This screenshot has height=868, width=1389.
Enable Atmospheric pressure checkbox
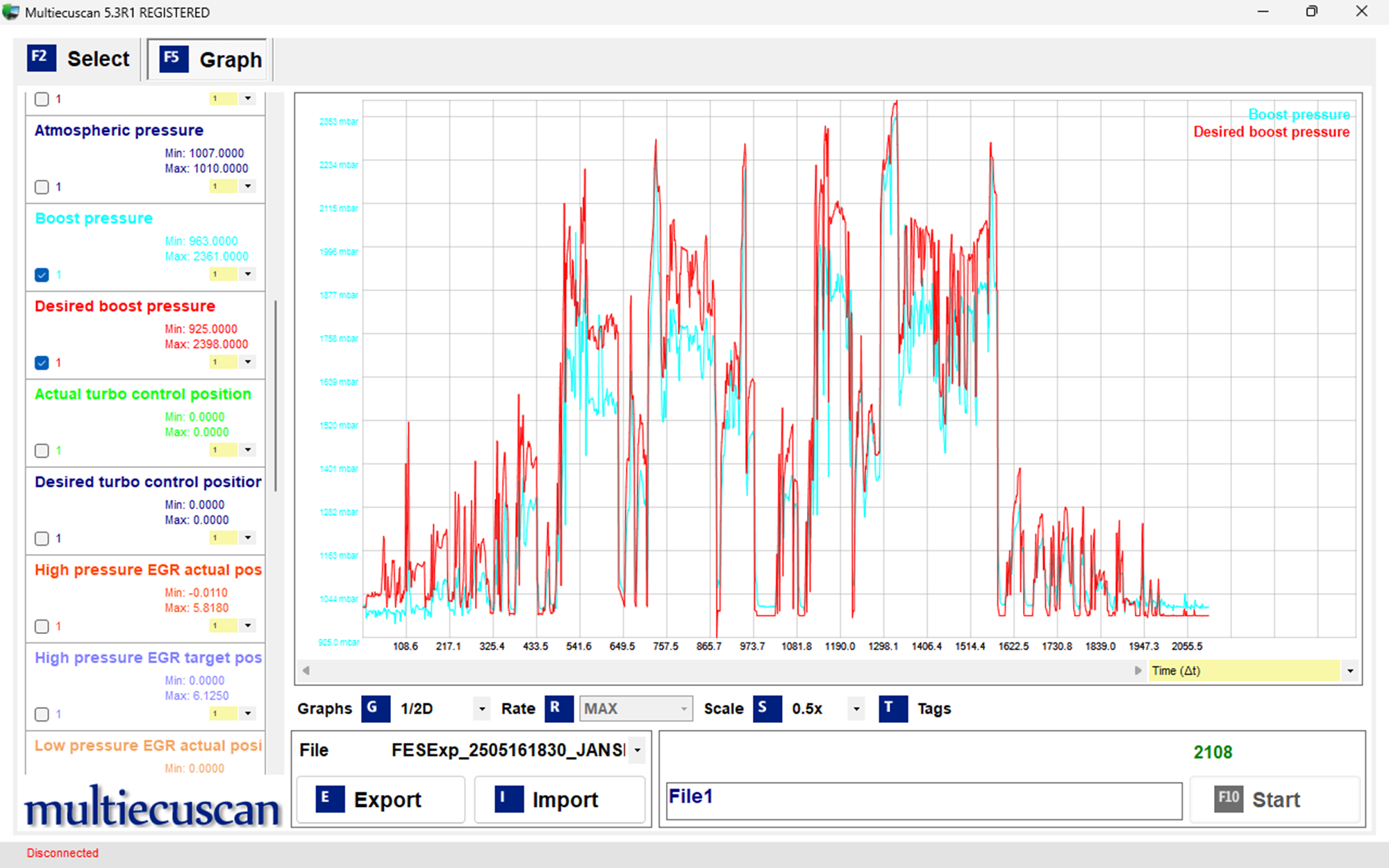42,187
